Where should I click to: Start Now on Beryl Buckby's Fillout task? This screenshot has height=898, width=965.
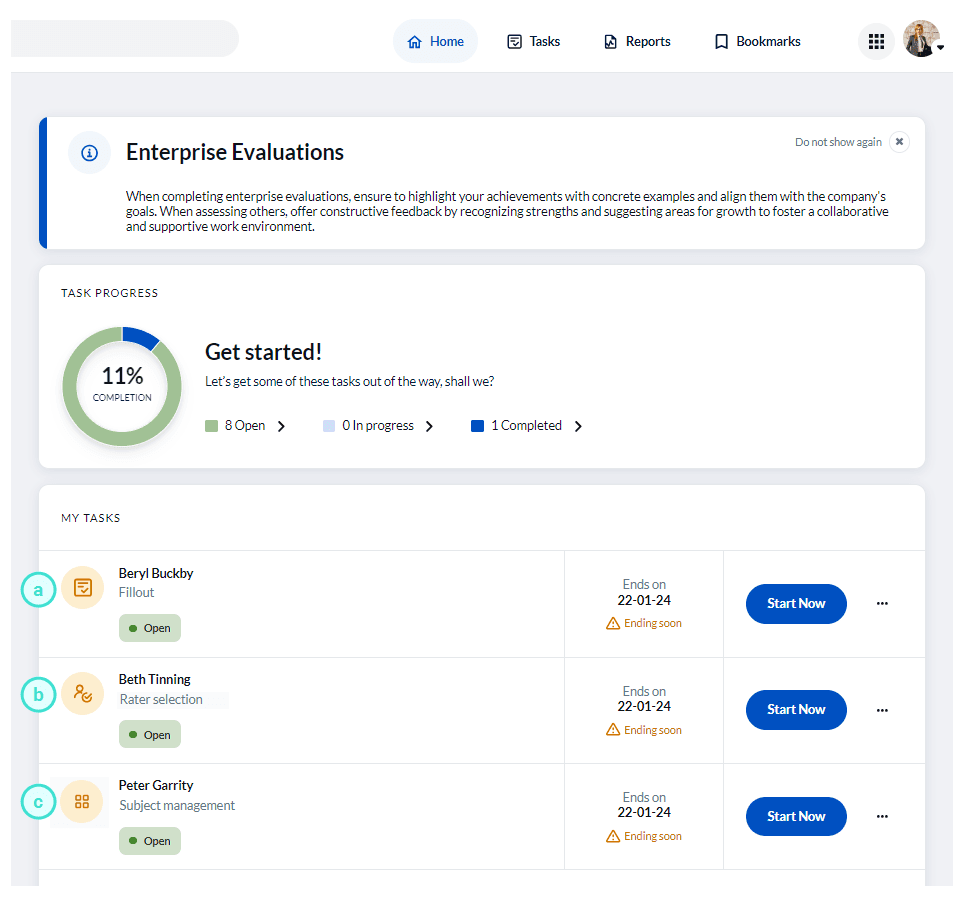click(796, 604)
